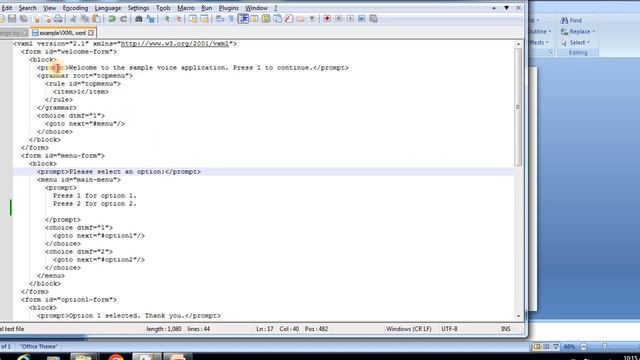Viewport: 640px width, 360px height.
Task: Click the Ln:17 position in status bar
Action: (x=265, y=329)
